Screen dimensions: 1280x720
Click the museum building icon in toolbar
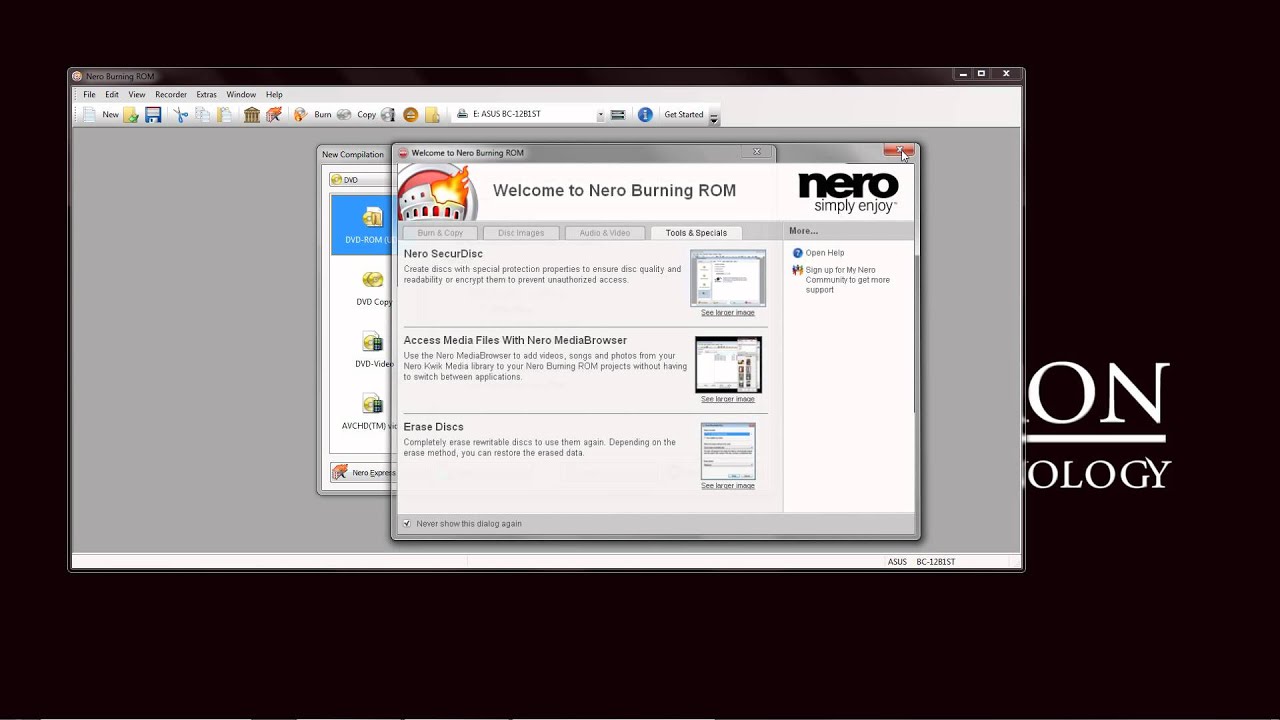[x=252, y=115]
